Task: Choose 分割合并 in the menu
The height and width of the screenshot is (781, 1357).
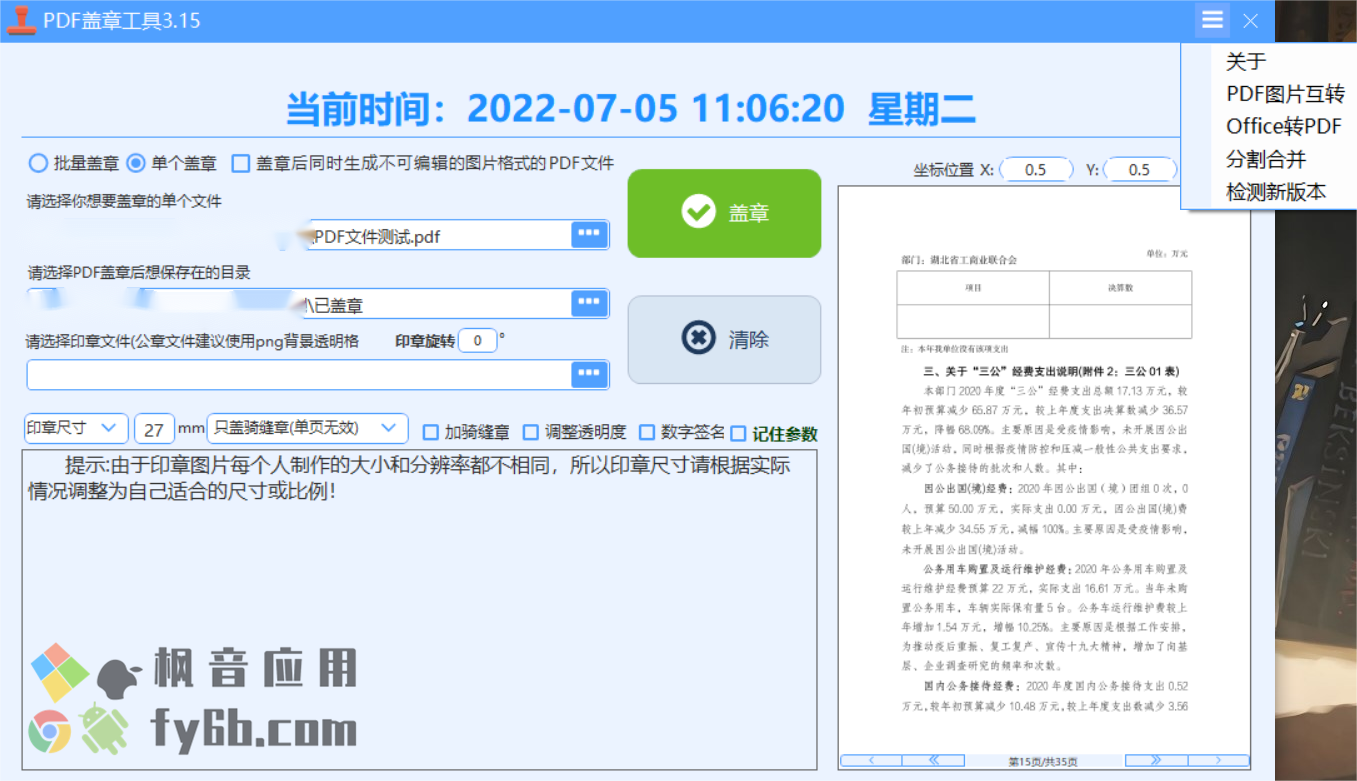Action: coord(1266,159)
